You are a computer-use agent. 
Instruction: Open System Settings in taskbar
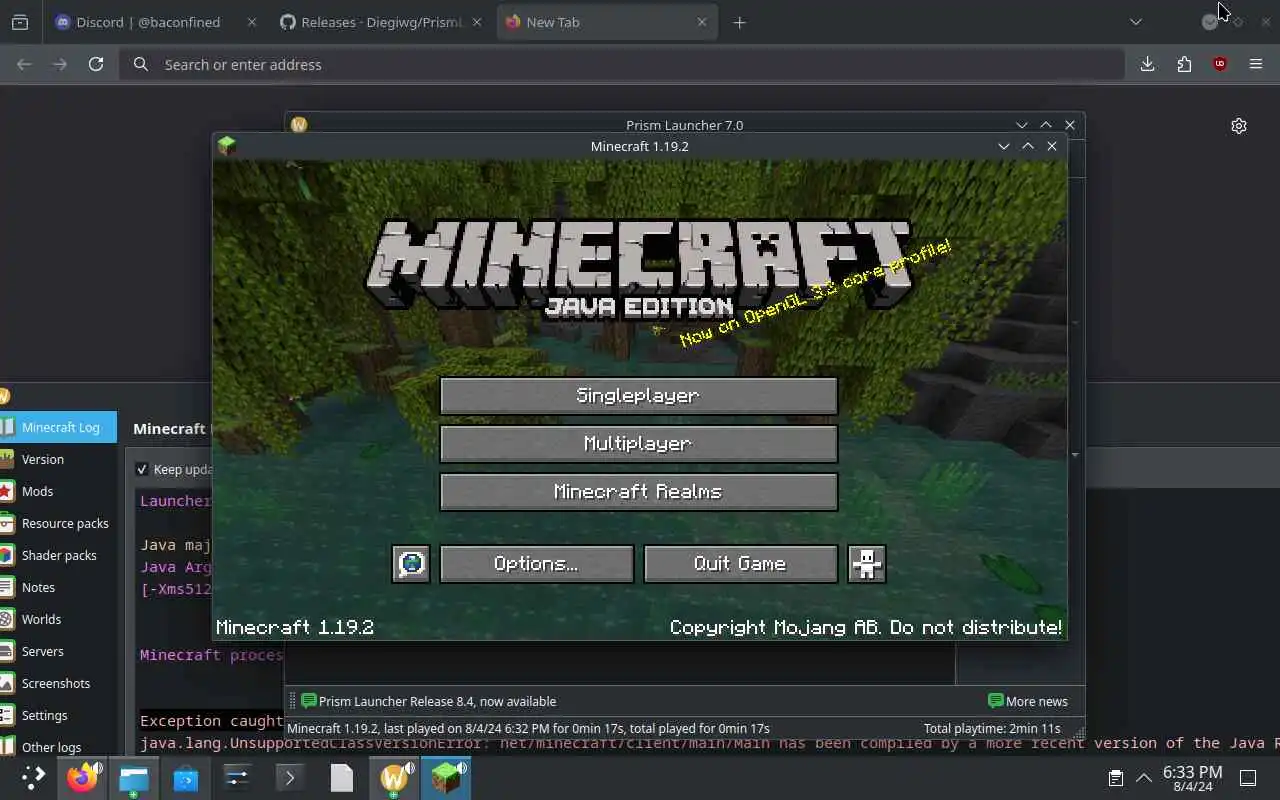click(x=237, y=777)
